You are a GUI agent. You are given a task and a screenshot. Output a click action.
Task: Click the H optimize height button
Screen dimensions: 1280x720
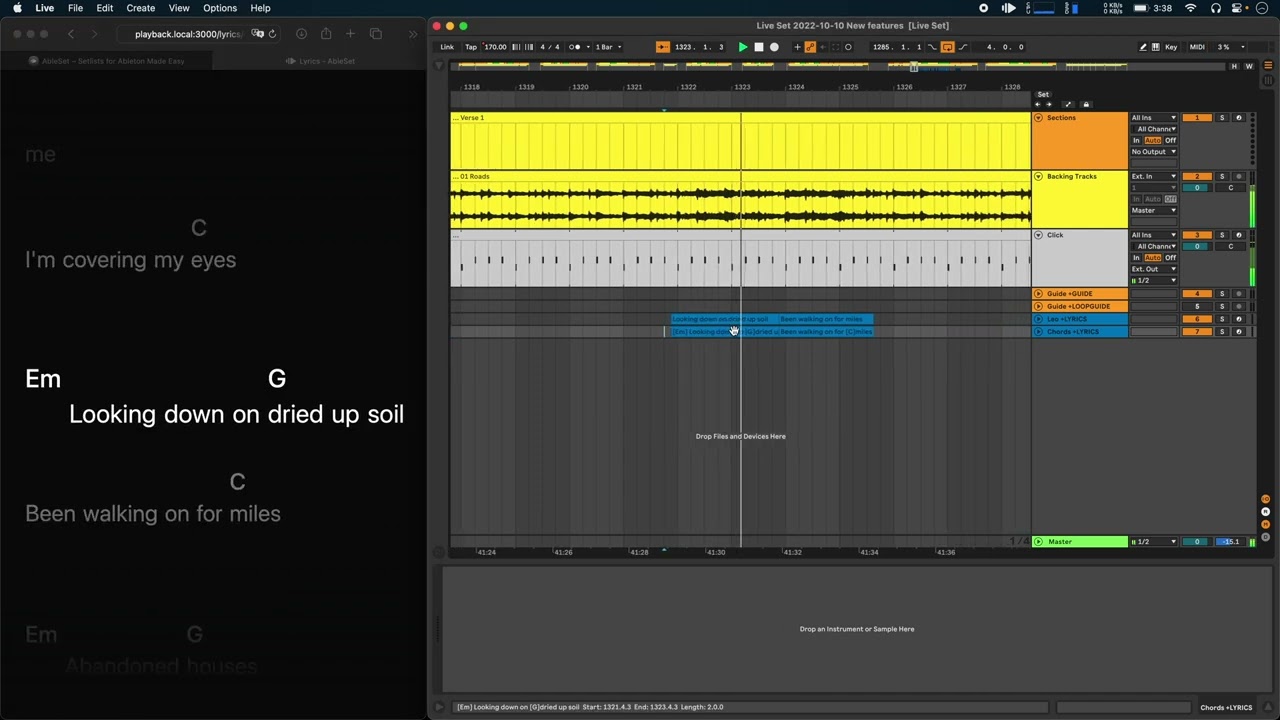pyautogui.click(x=1234, y=67)
